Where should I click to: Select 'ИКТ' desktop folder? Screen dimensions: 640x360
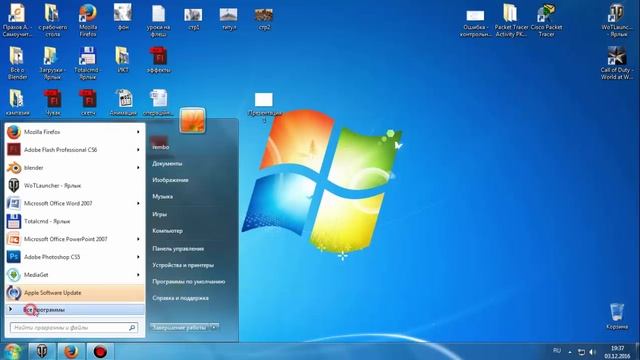tap(123, 60)
